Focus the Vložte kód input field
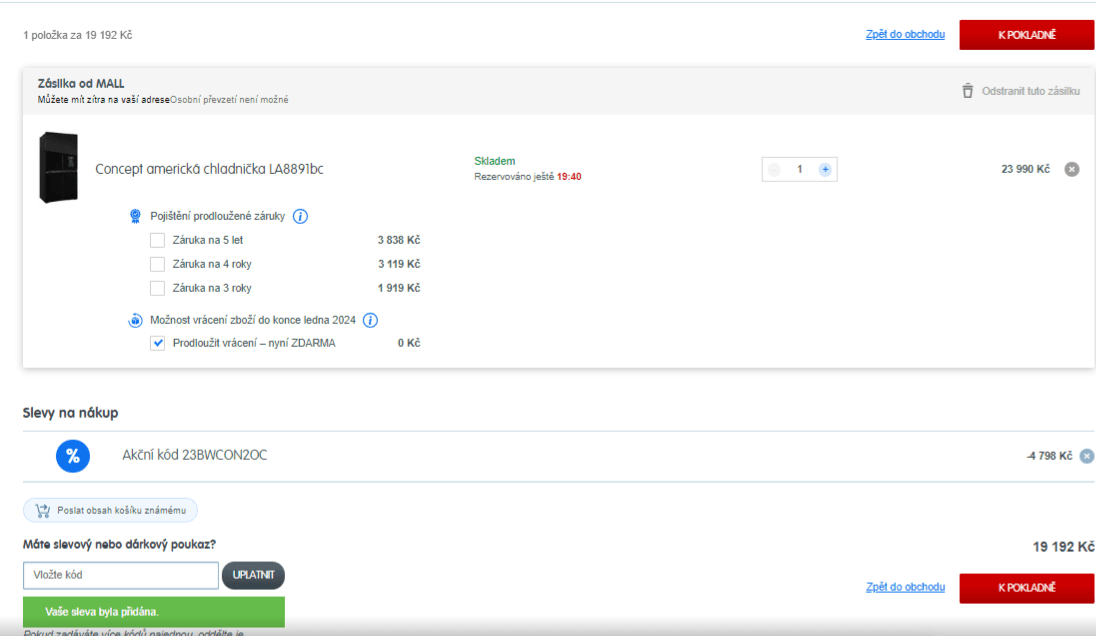 pos(121,575)
